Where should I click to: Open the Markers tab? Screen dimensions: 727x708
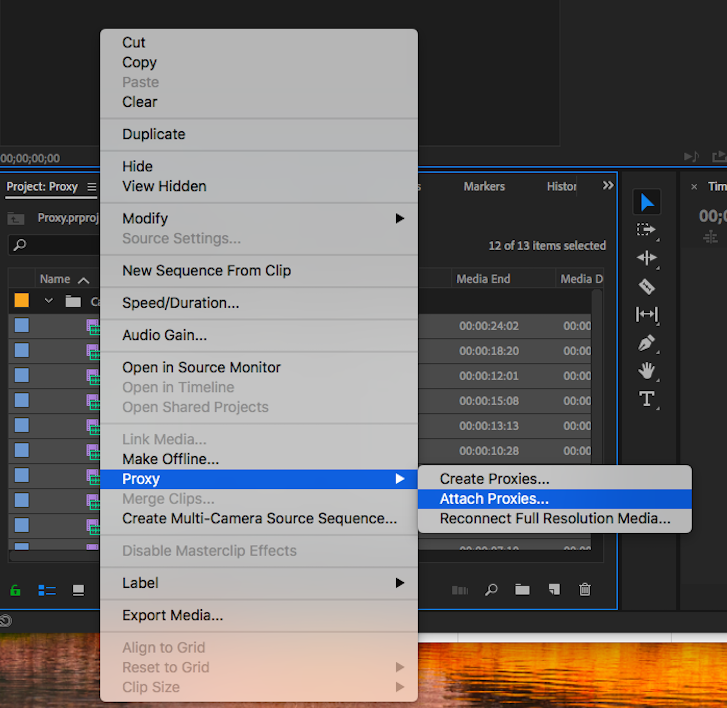coord(484,187)
